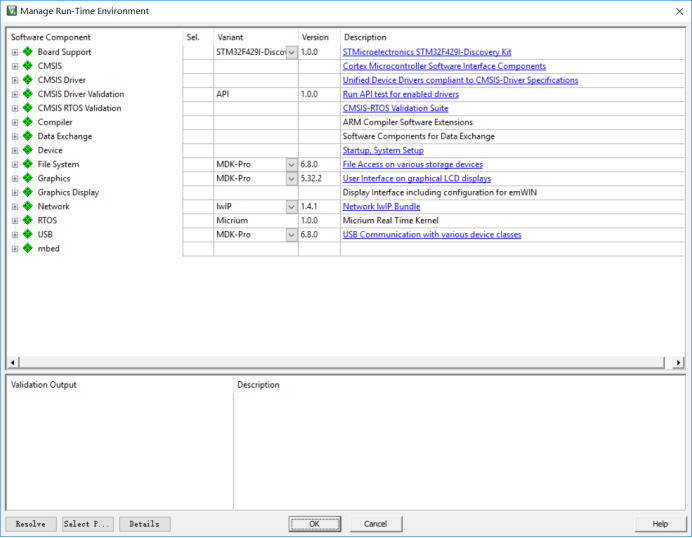692x538 pixels.
Task: Open the STMicroelectronics STM32F429I-Discovery Kit link
Action: 427,52
